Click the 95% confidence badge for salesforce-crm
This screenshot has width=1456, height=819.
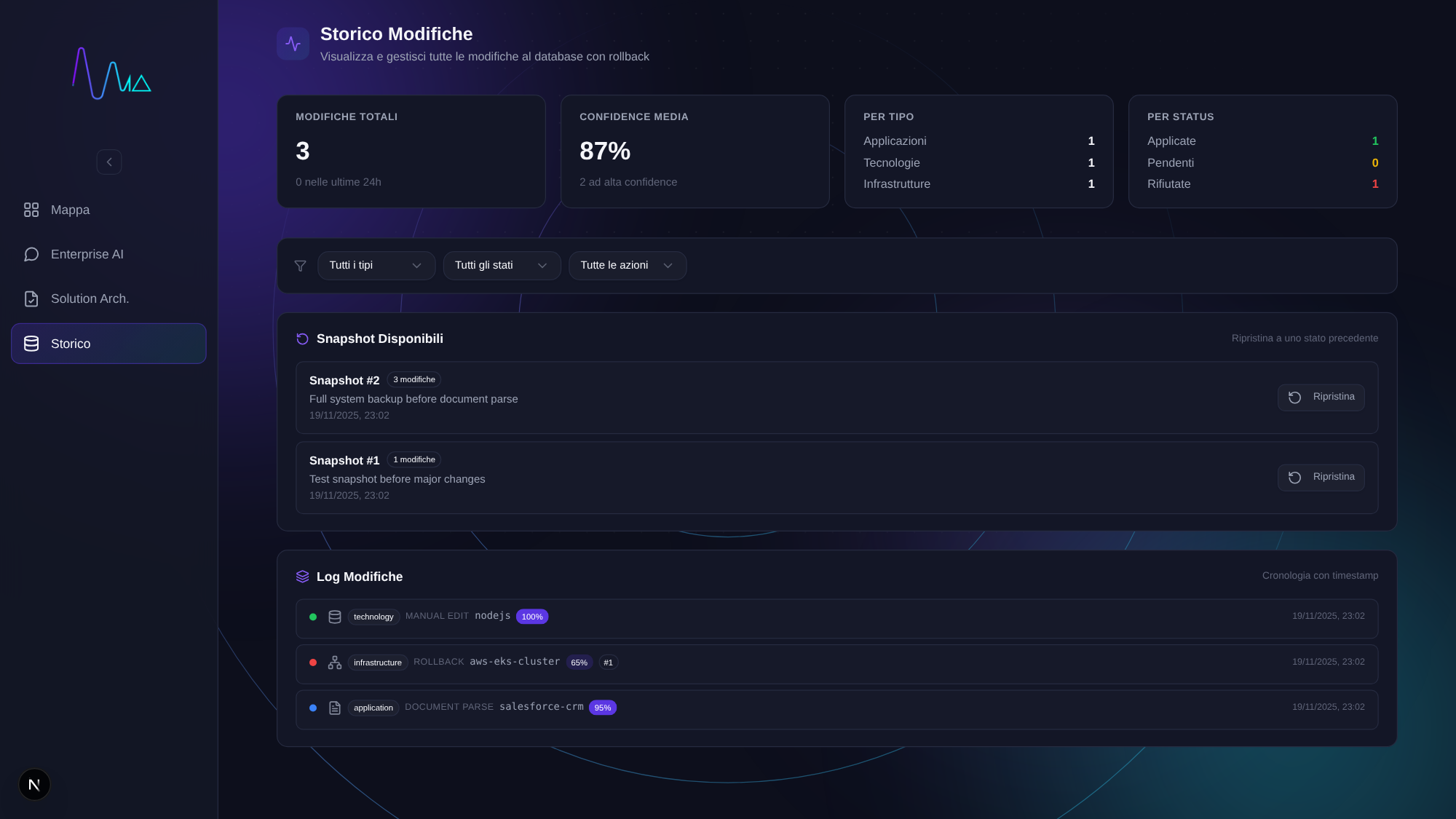(602, 708)
